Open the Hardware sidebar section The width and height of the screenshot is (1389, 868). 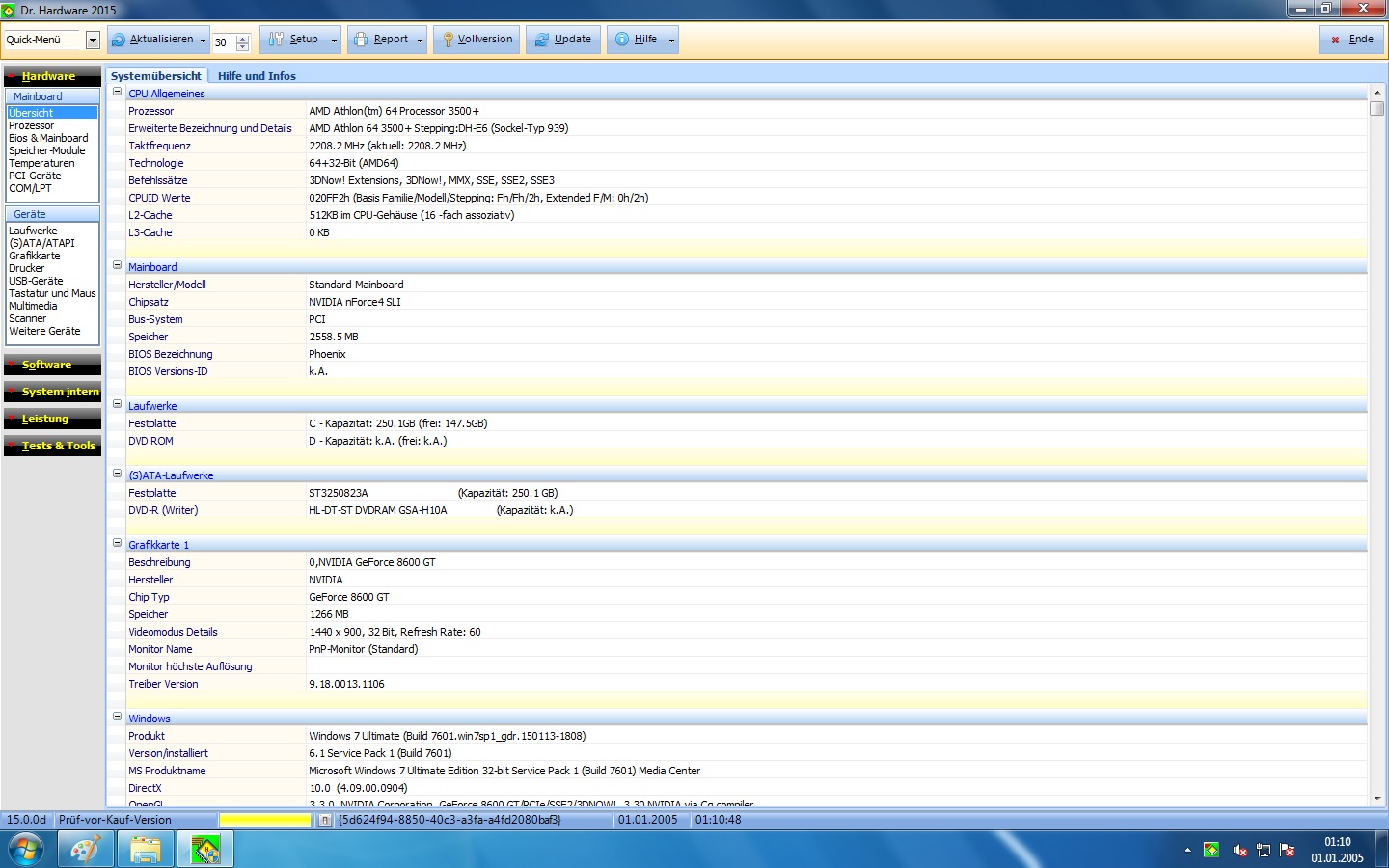tap(52, 76)
